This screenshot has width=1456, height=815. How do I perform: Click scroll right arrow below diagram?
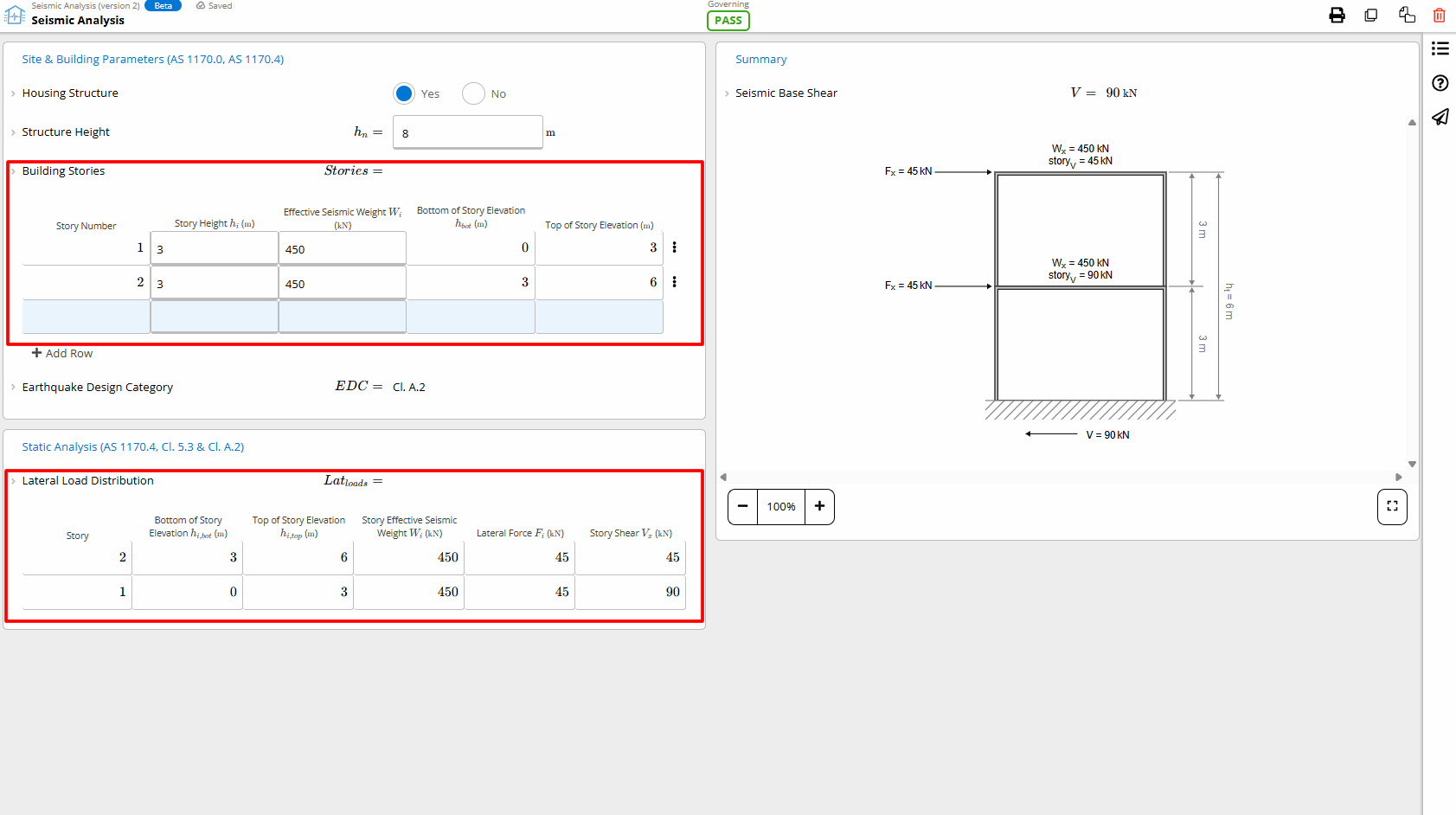click(x=1398, y=477)
